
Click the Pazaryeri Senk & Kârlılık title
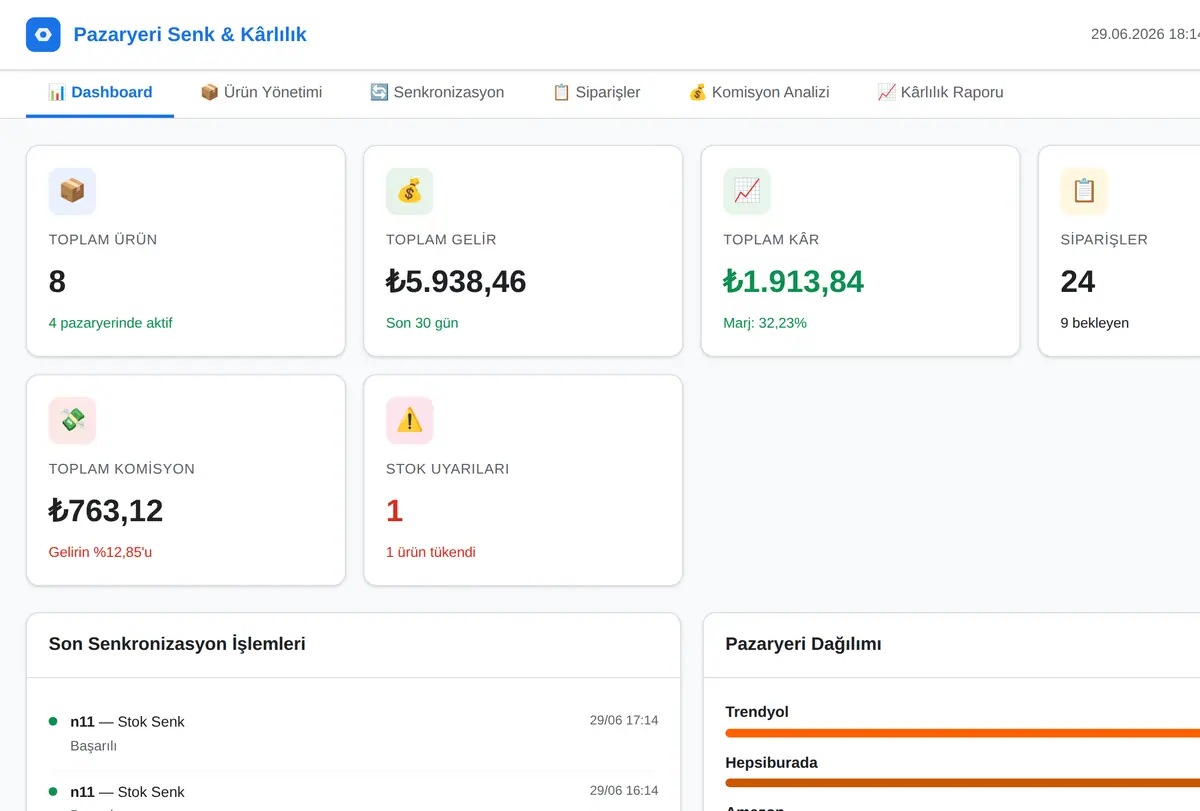(190, 35)
